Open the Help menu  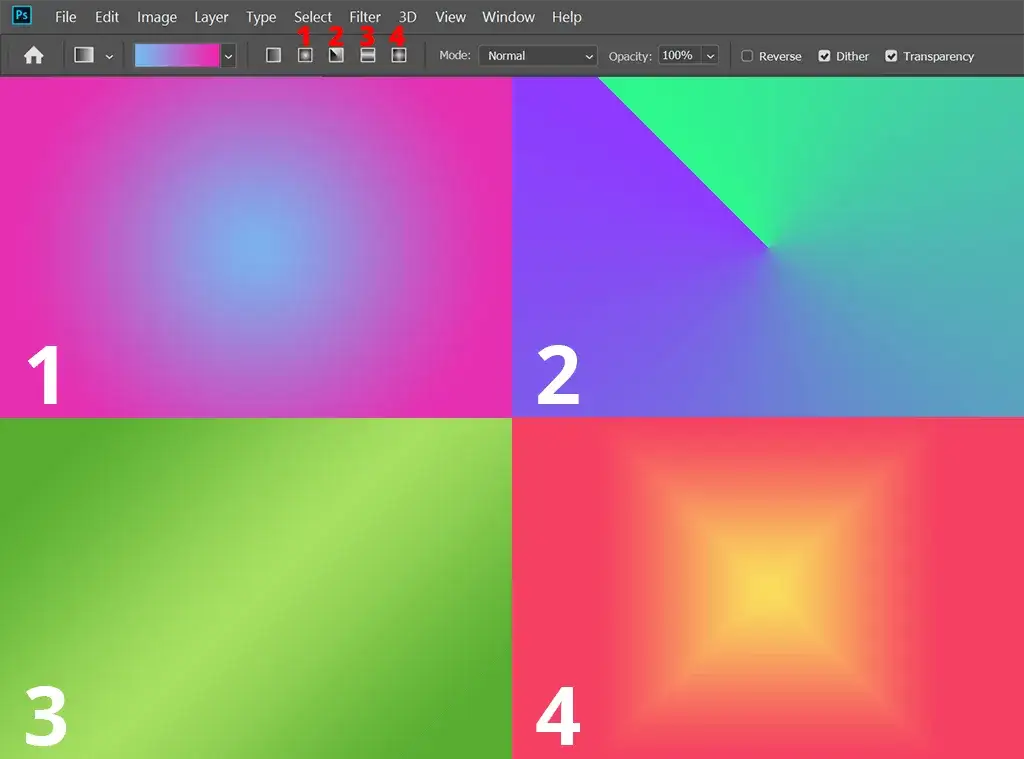[x=566, y=16]
